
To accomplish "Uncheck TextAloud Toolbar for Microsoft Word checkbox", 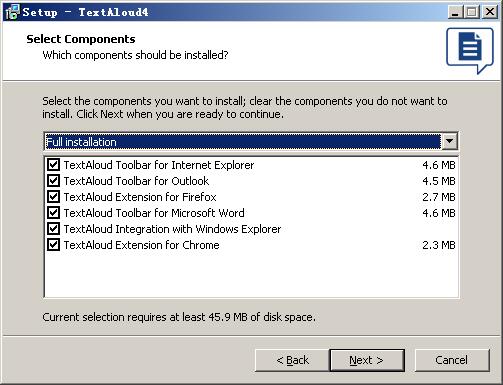I will (53, 213).
